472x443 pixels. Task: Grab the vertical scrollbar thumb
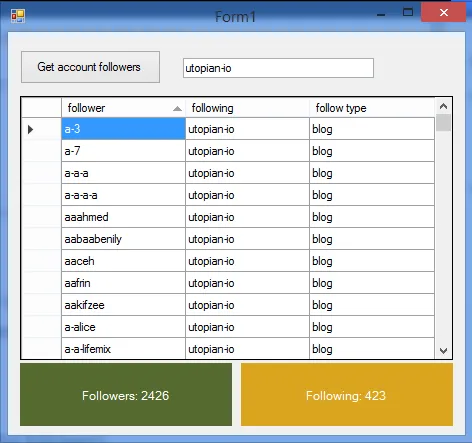point(443,123)
